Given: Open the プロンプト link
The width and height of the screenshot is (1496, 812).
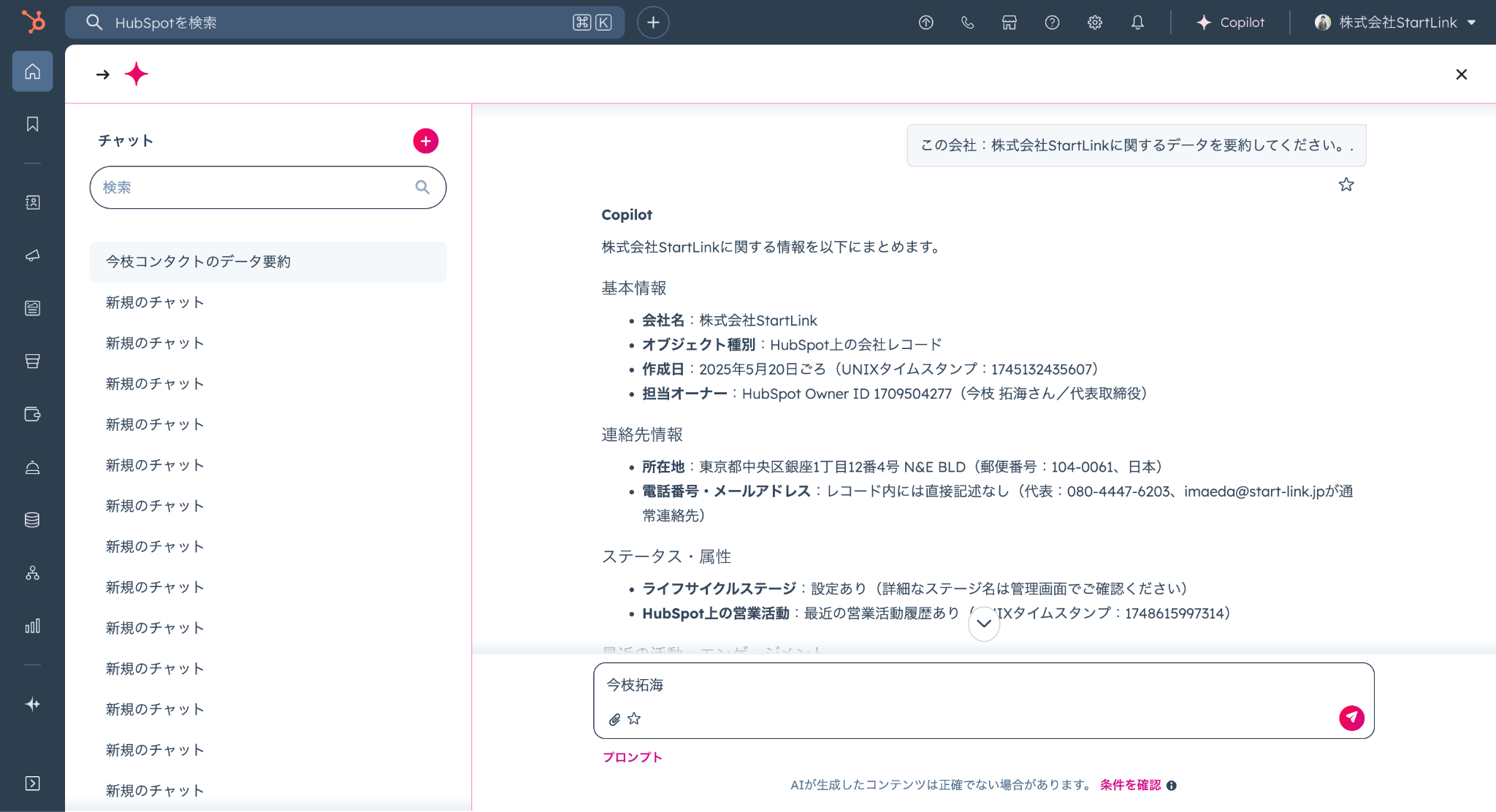Looking at the screenshot, I should [x=633, y=757].
